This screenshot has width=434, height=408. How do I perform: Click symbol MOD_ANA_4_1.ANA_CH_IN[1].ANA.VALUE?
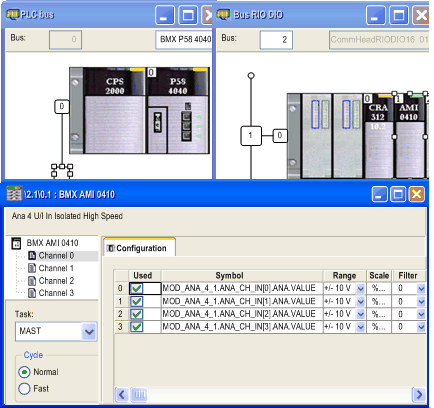click(x=239, y=301)
